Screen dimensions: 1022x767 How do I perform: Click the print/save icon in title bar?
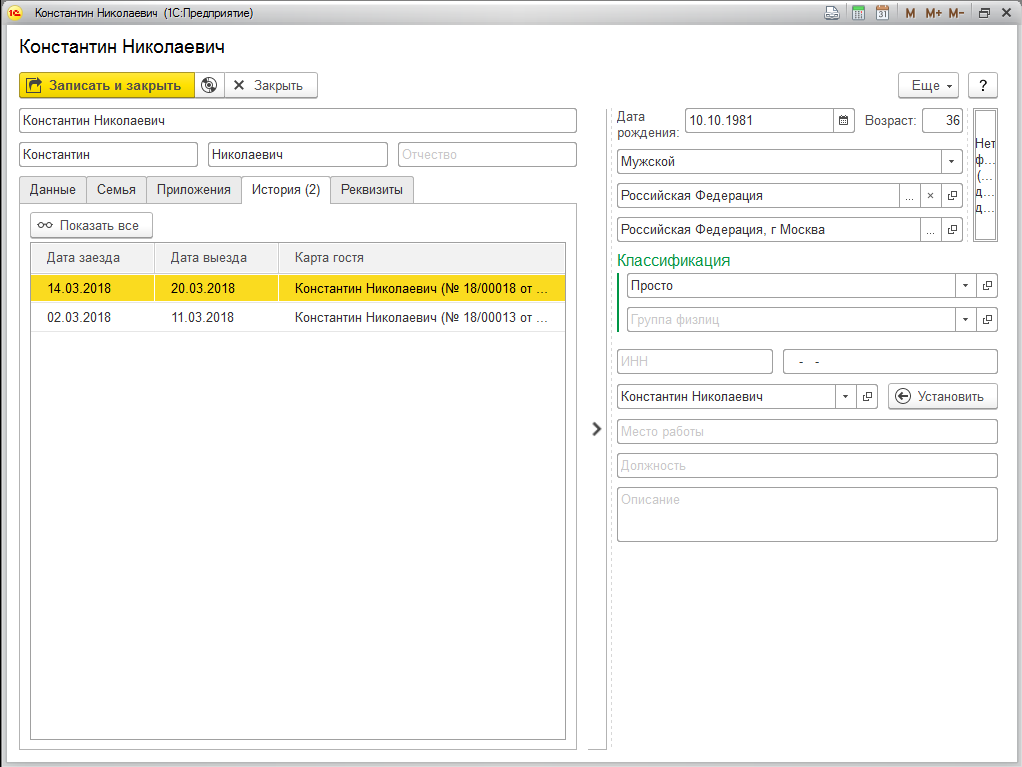(832, 13)
